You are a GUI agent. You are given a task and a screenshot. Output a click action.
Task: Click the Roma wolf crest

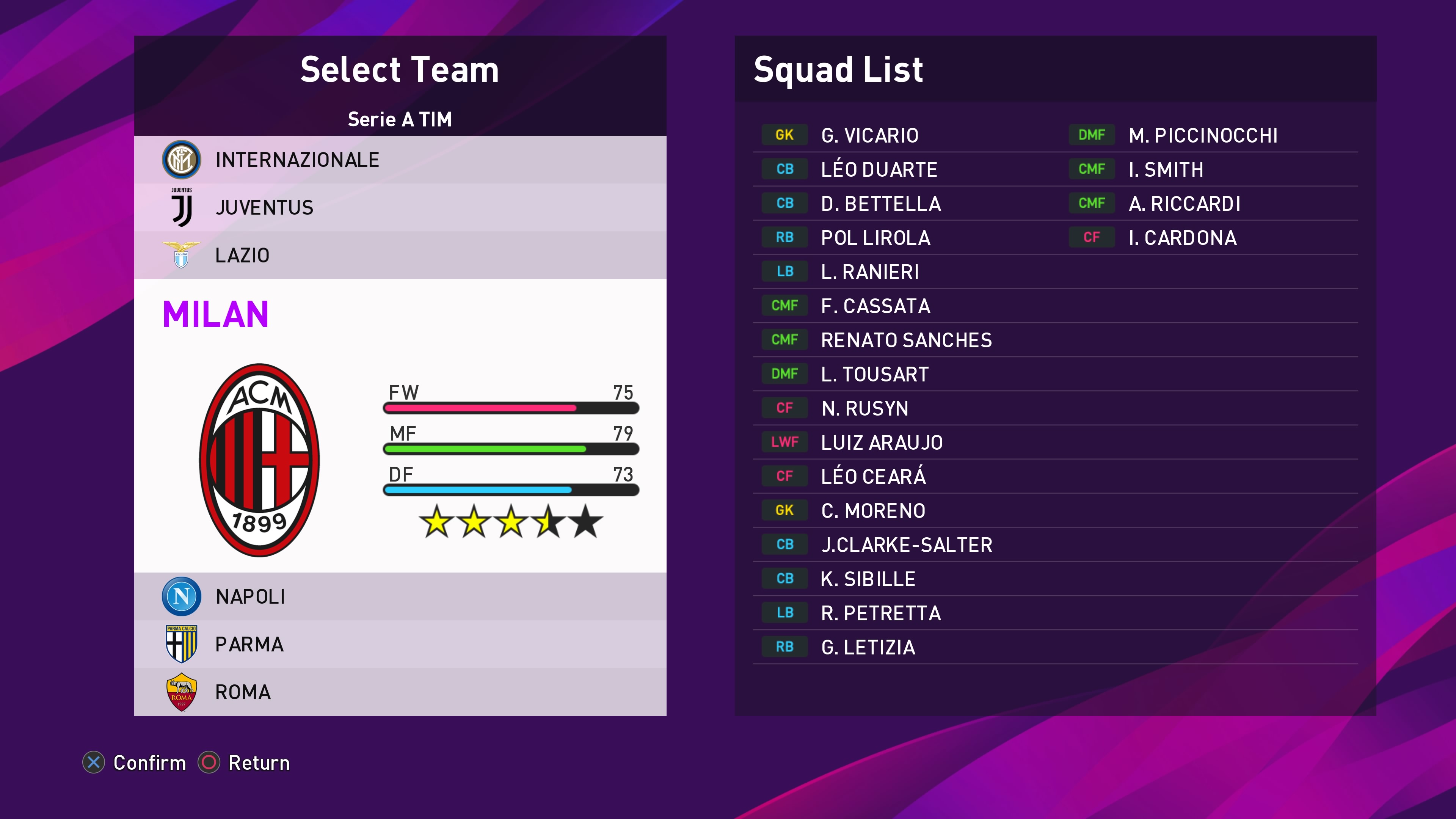click(181, 691)
